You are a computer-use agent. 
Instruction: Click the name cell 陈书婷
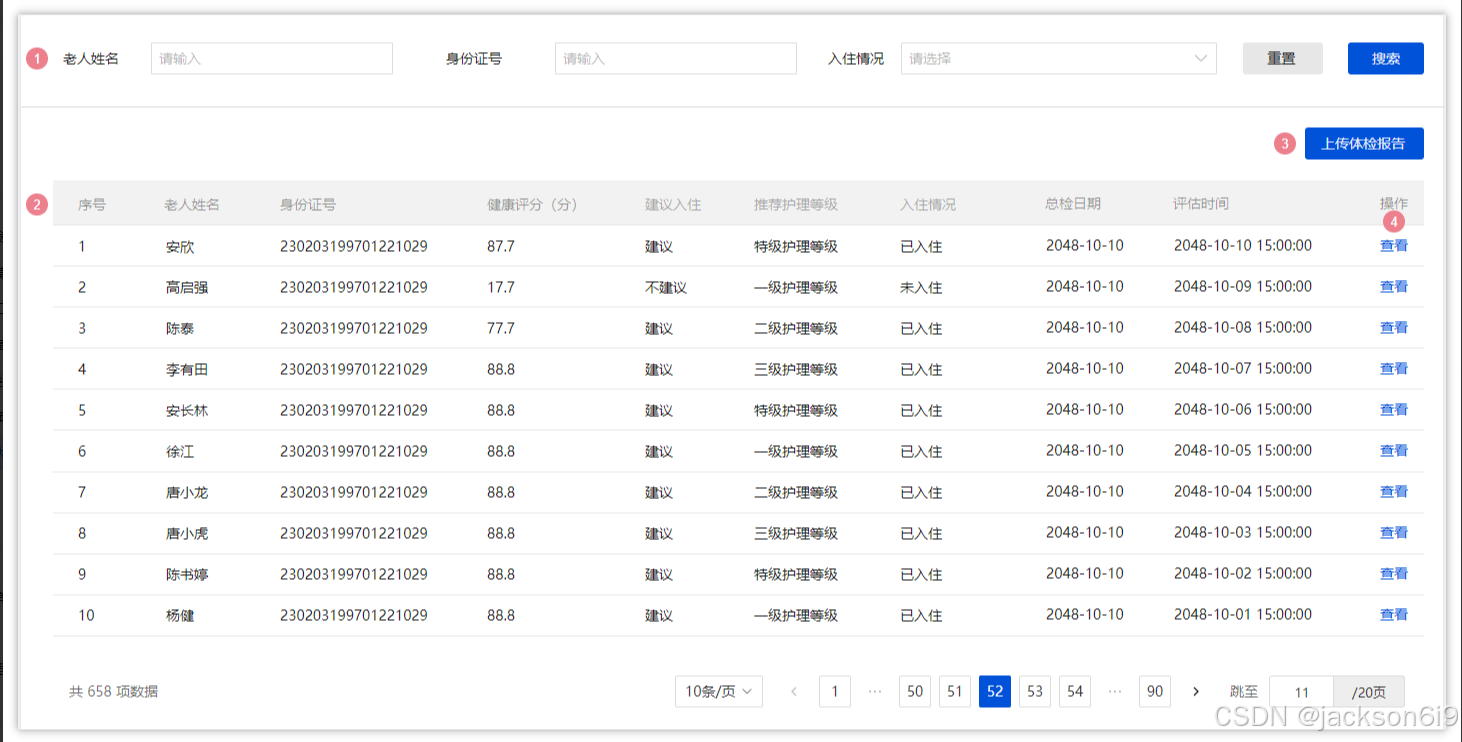pyautogui.click(x=187, y=574)
